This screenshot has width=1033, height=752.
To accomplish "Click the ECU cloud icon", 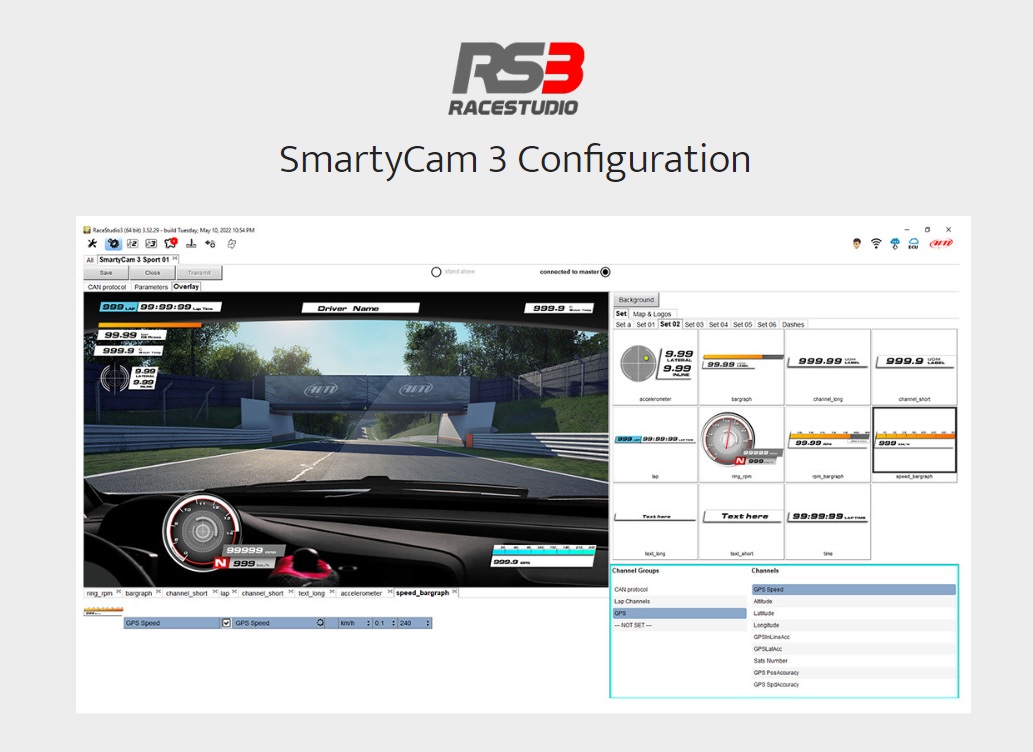I will click(x=913, y=244).
